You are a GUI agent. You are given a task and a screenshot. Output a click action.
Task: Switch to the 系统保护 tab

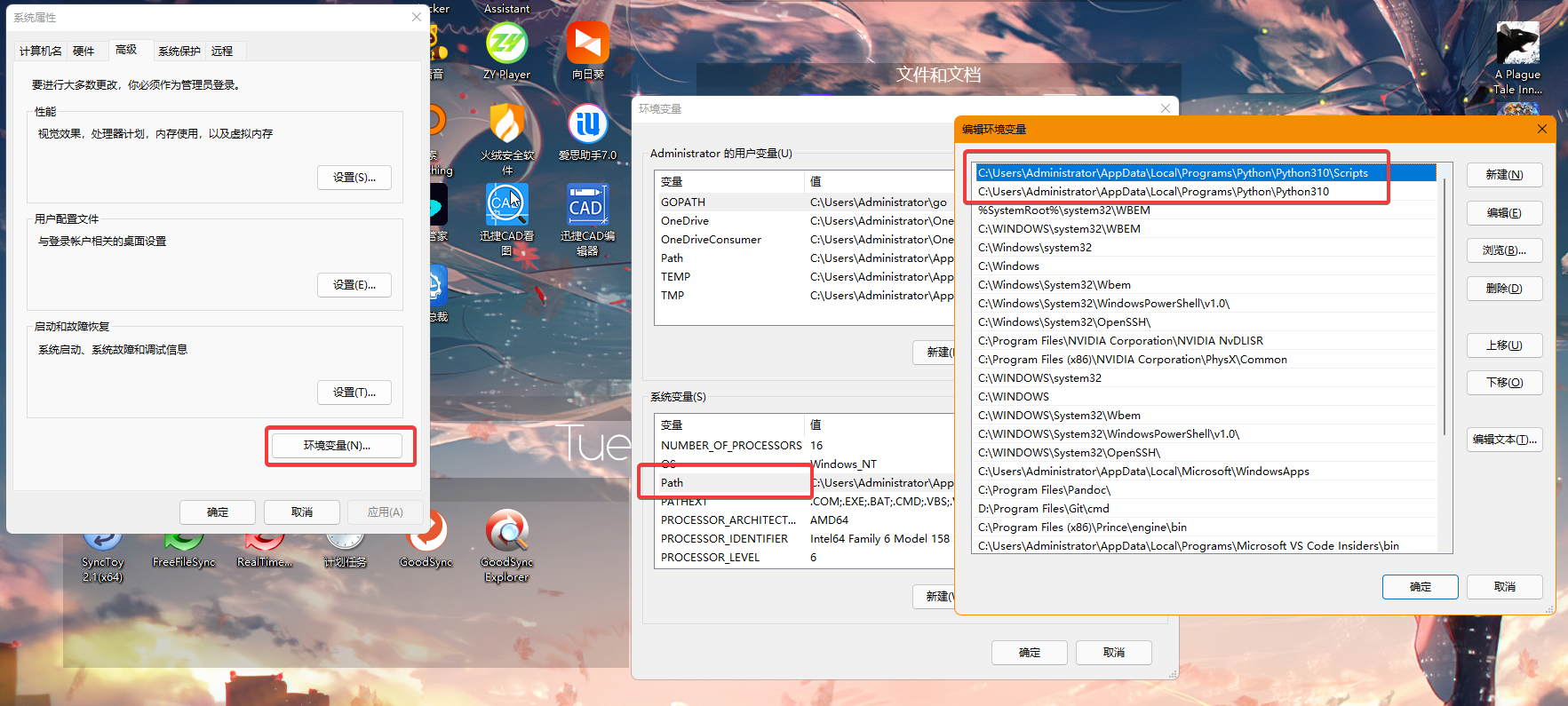(179, 51)
